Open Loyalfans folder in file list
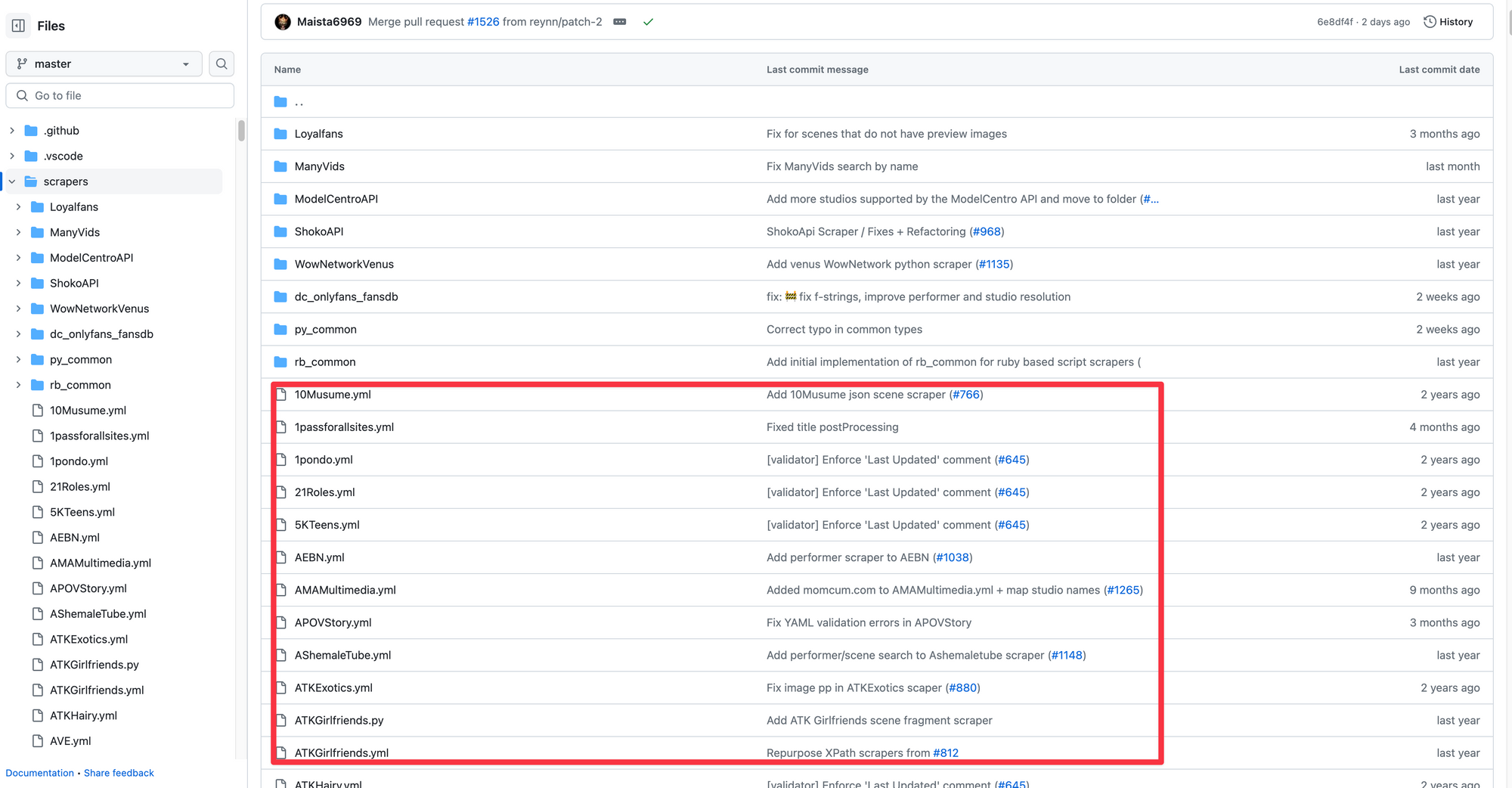 click(318, 134)
